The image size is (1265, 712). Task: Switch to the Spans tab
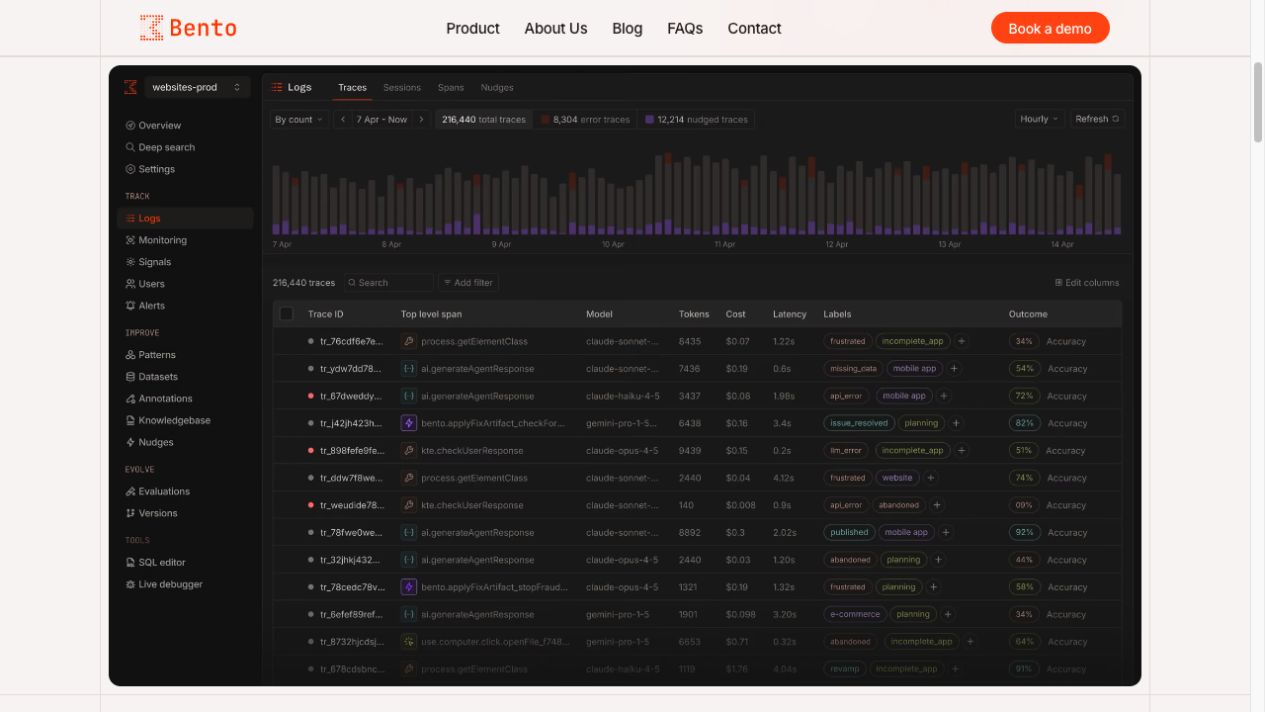click(450, 87)
